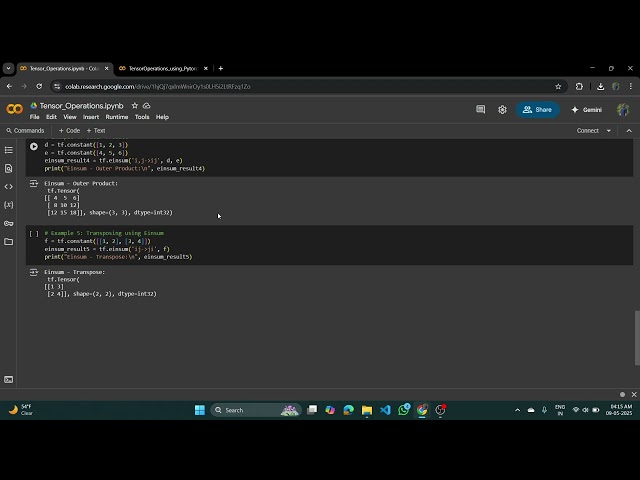Run the Example 5 transpose cell
The image size is (640, 480).
34,234
